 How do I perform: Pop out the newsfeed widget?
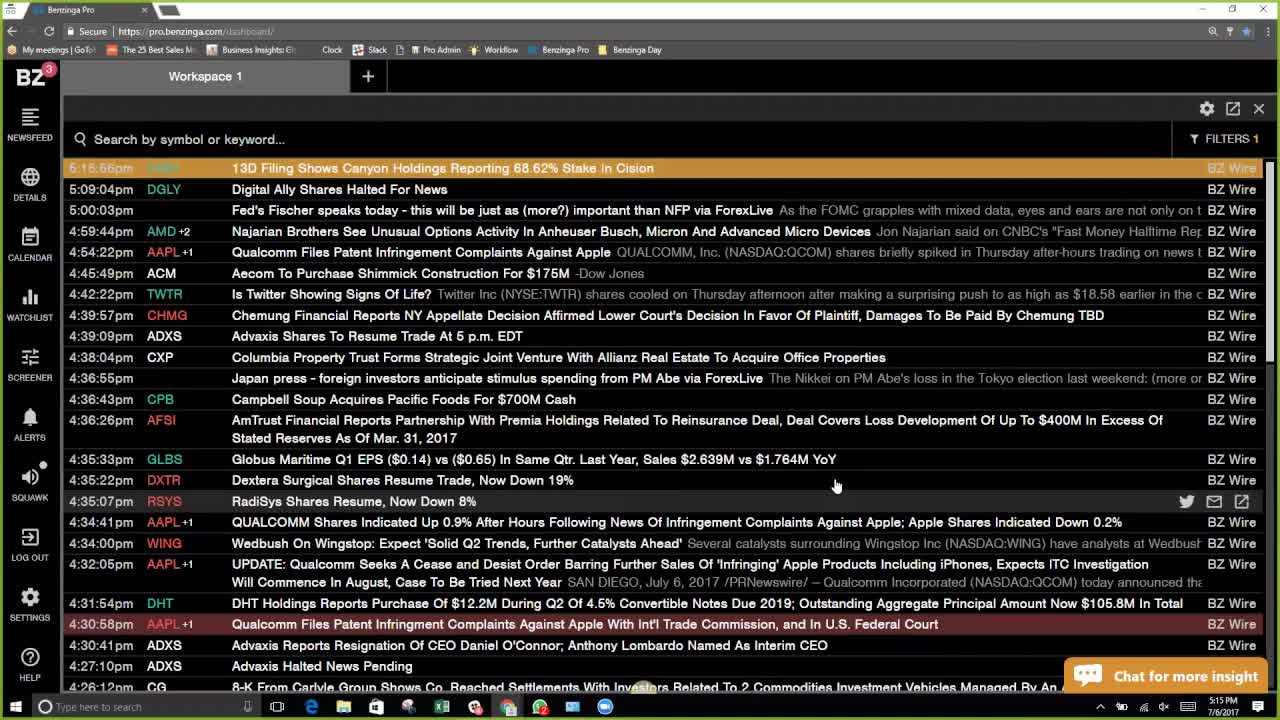1233,108
